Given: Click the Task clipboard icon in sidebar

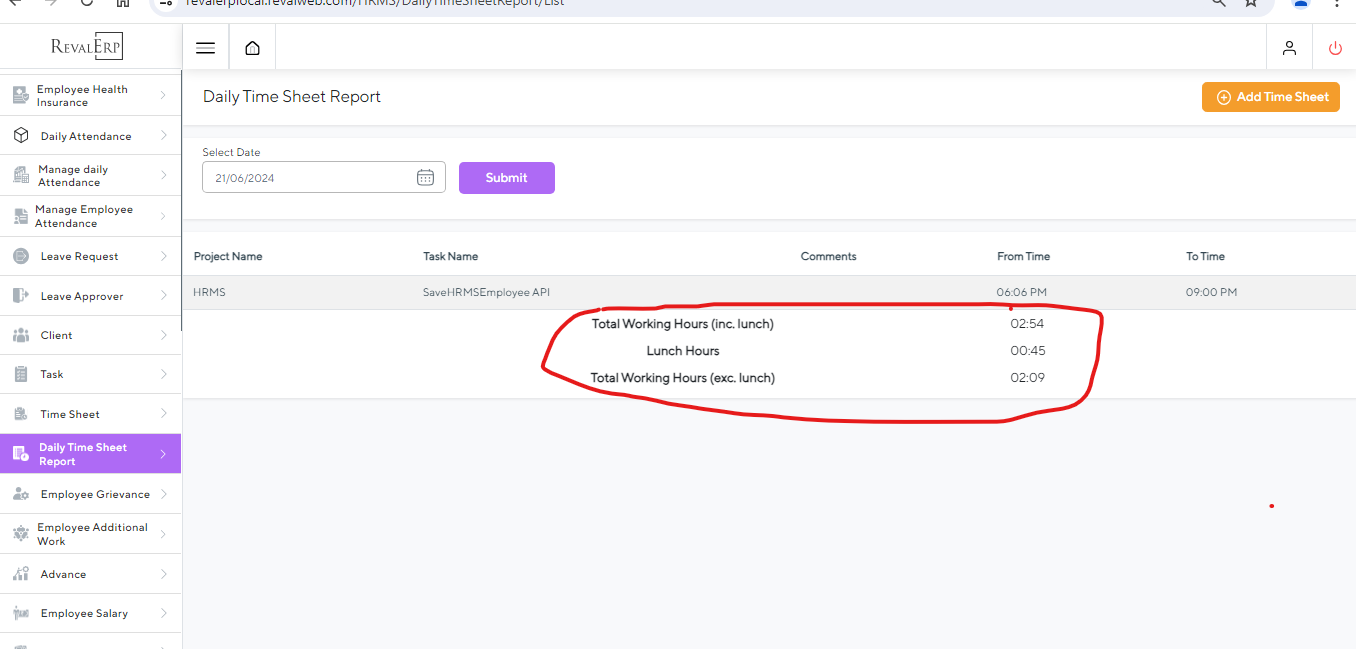Looking at the screenshot, I should click(21, 374).
